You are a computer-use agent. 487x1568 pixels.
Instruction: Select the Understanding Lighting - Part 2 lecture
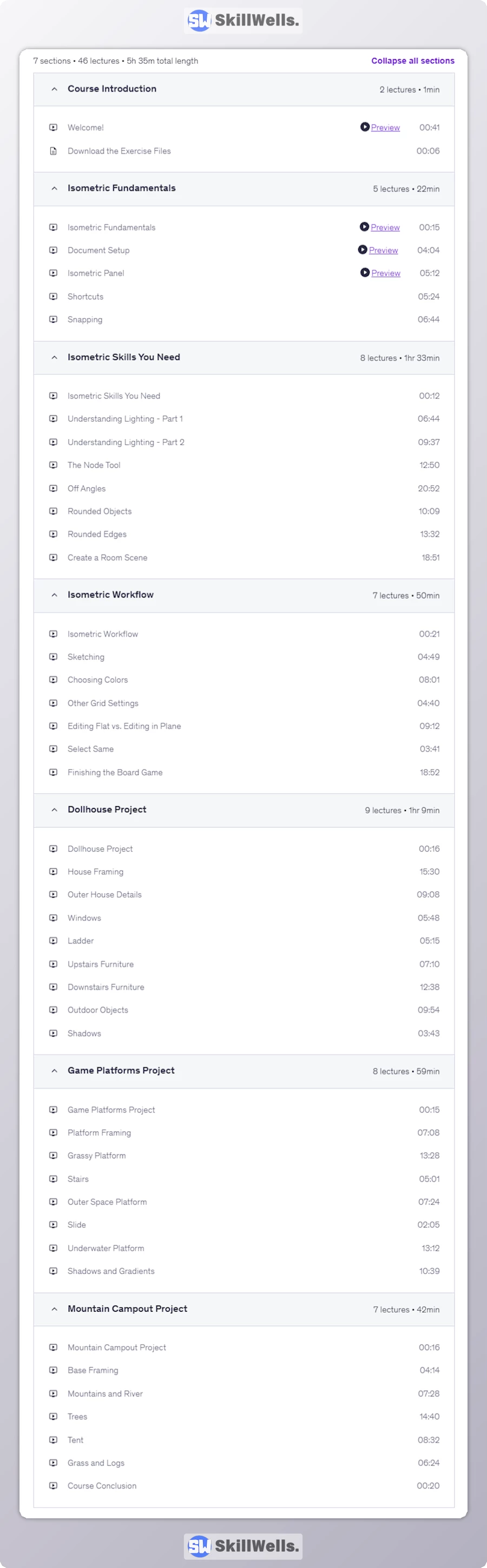tap(126, 442)
